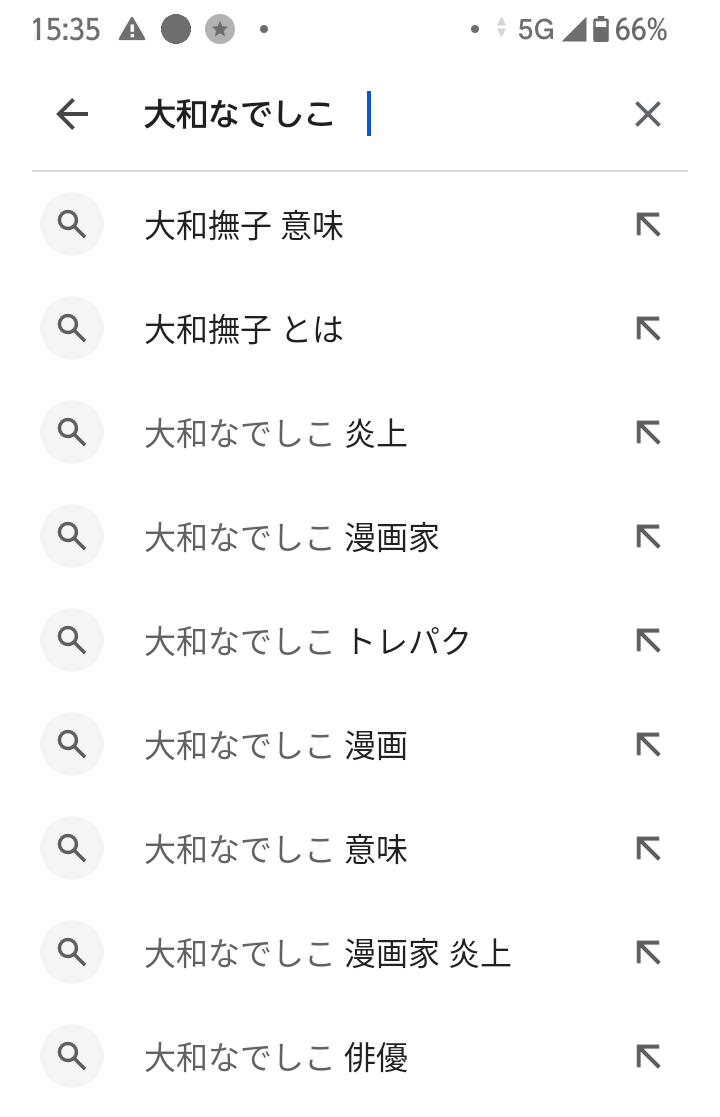The height and width of the screenshot is (1117, 720).
Task: Tap the warning triangle in status bar
Action: [131, 30]
